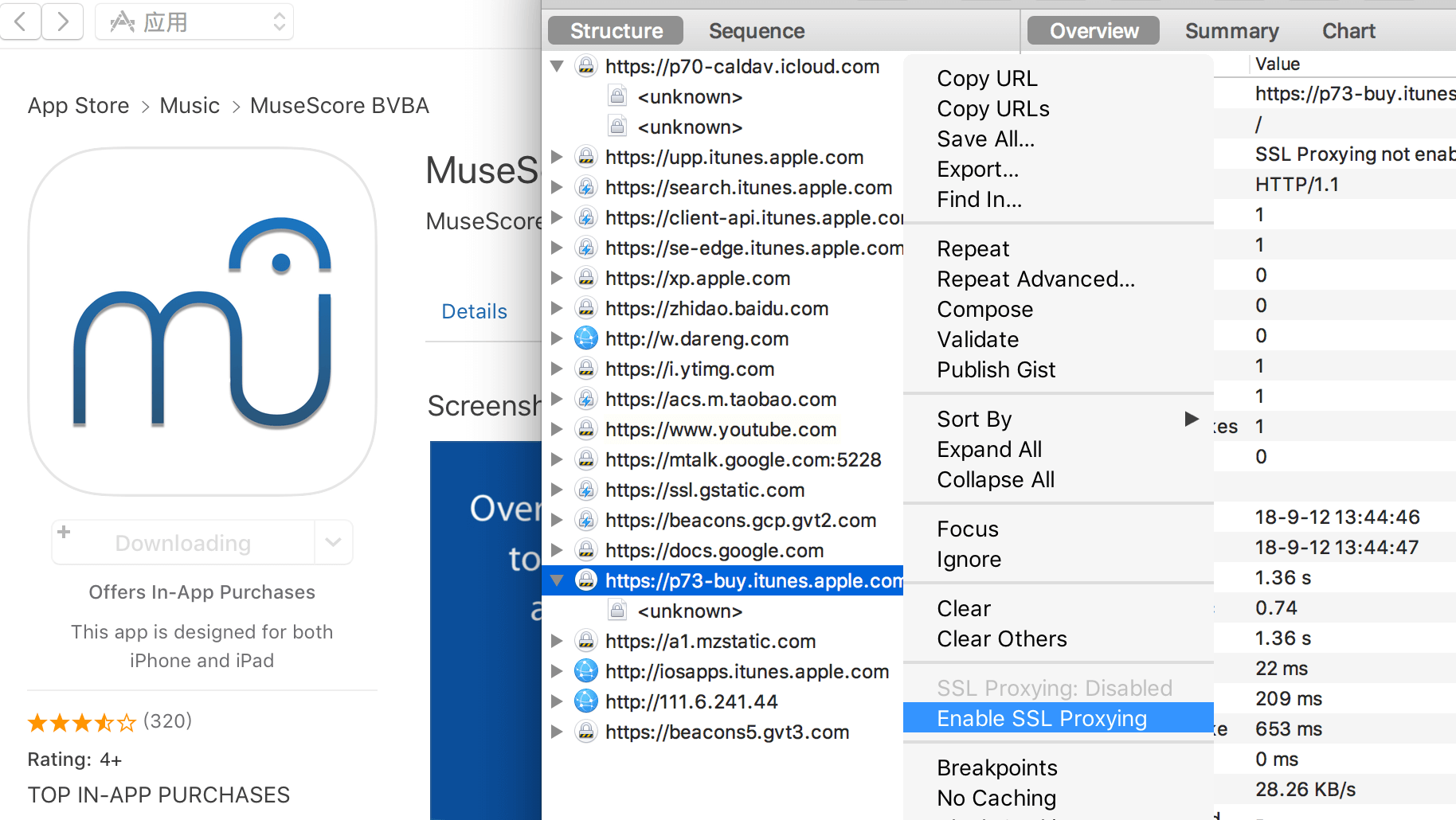Click the lock icon beside upp.itunes.apple.com

pos(586,157)
